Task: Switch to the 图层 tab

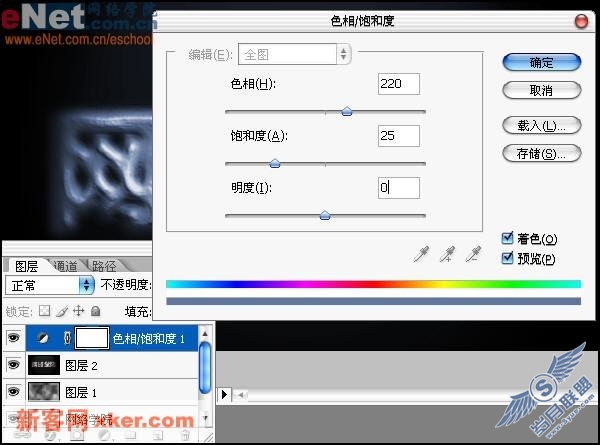Action: click(x=26, y=266)
